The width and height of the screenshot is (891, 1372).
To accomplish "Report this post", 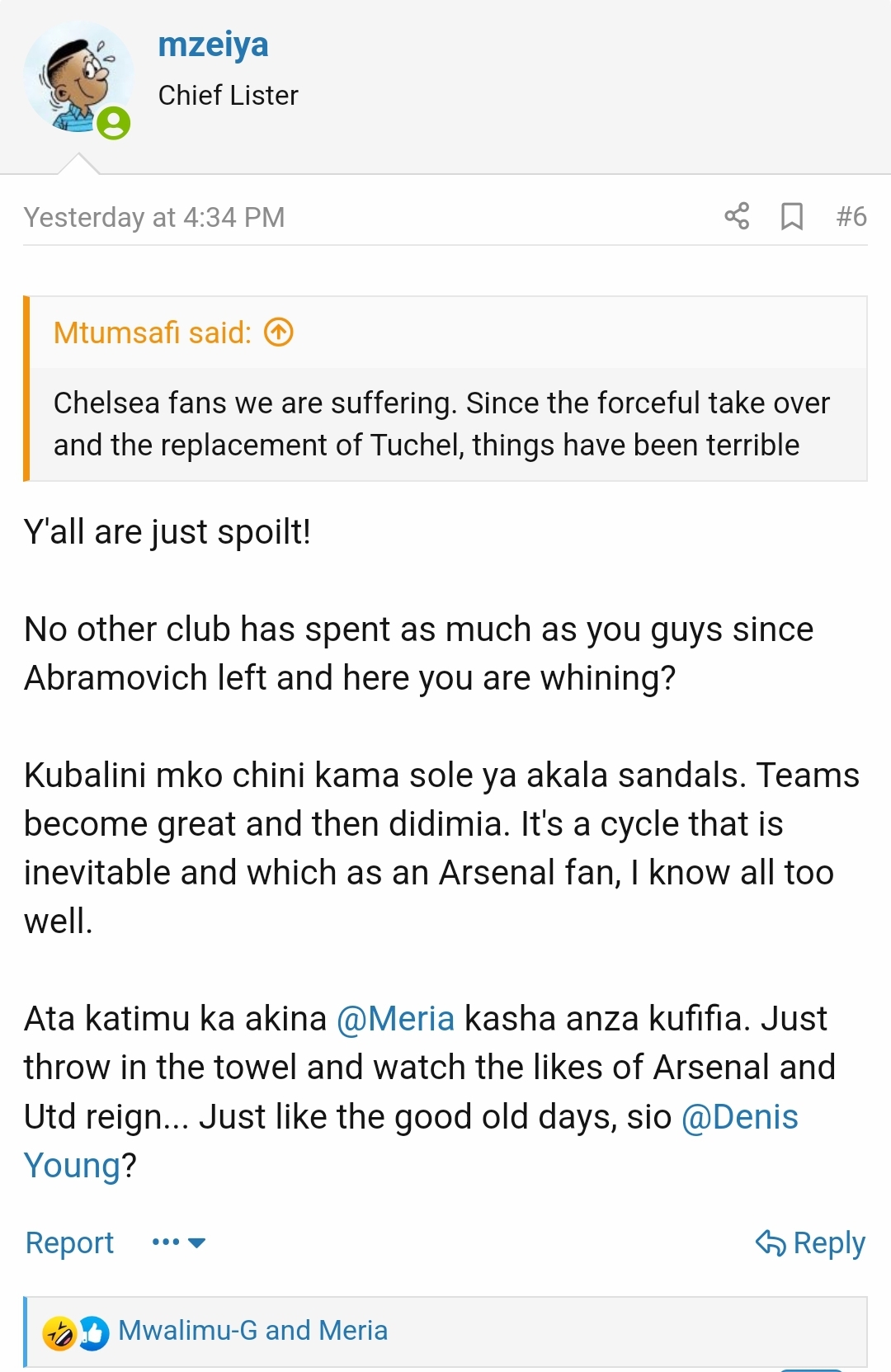I will click(69, 1242).
